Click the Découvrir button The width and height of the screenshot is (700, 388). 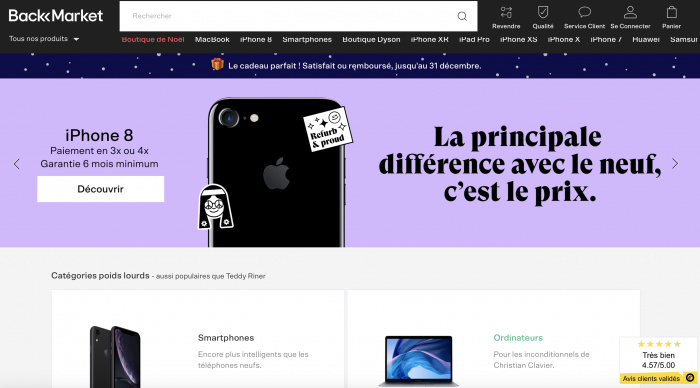(100, 189)
